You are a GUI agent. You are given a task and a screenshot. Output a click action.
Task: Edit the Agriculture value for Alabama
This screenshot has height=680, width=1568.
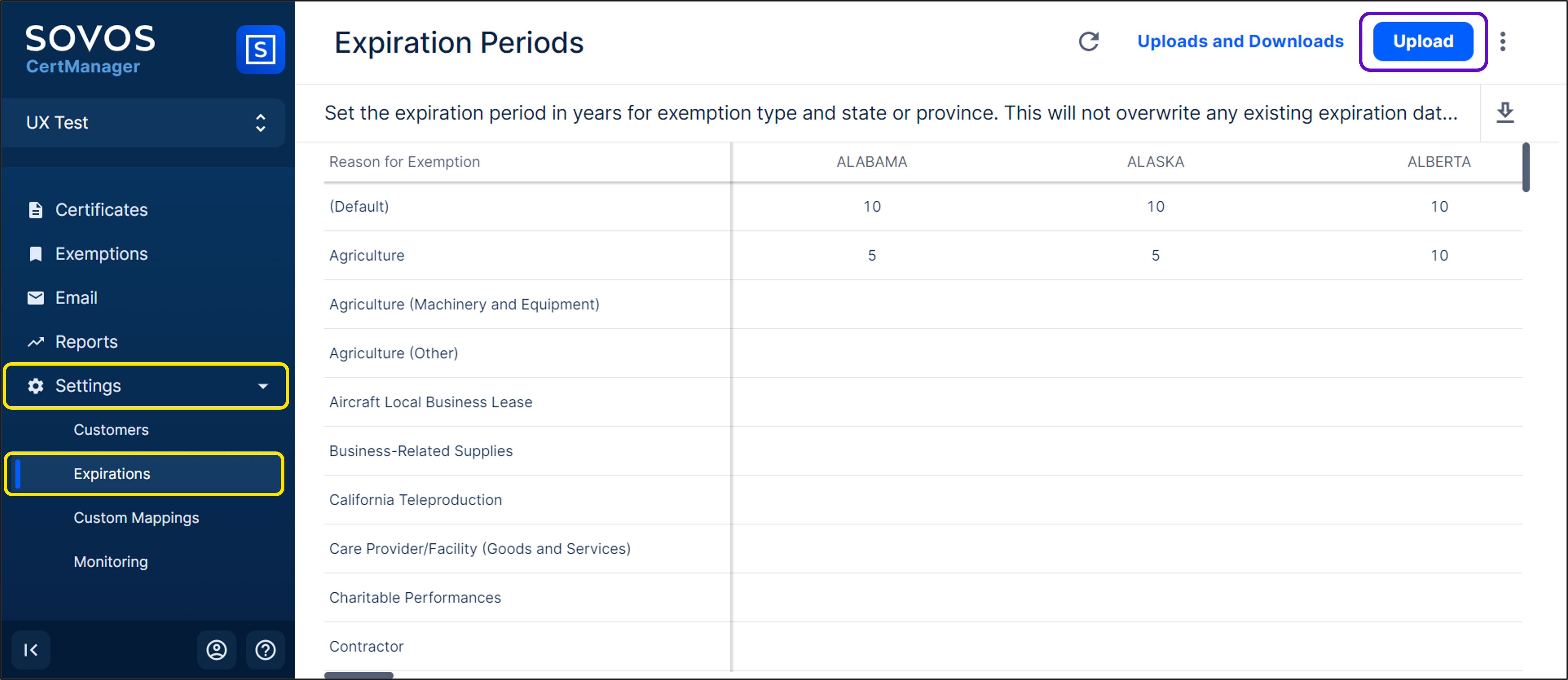(872, 256)
